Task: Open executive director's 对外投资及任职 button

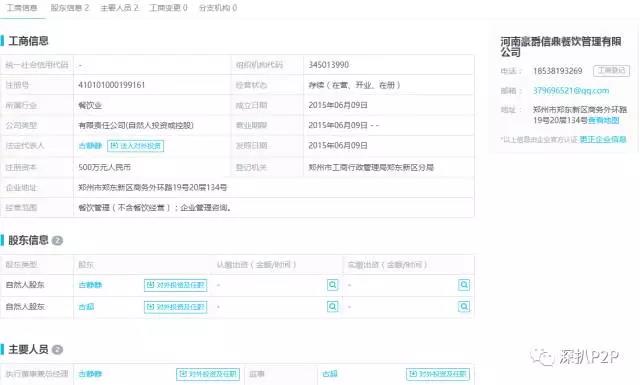Action: tap(208, 374)
